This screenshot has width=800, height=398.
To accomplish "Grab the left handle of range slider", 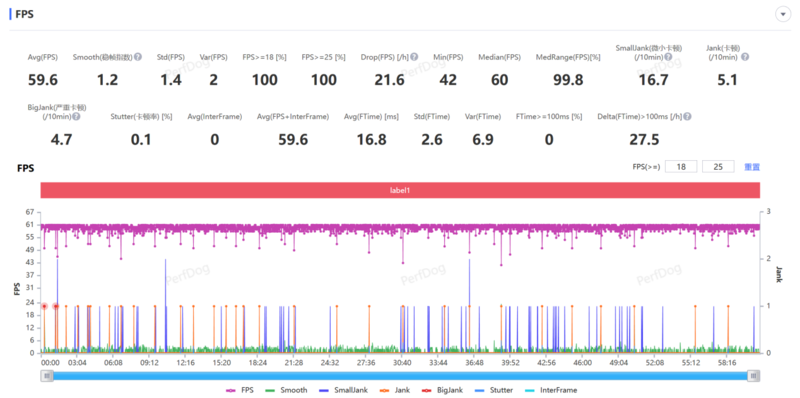I will point(47,376).
